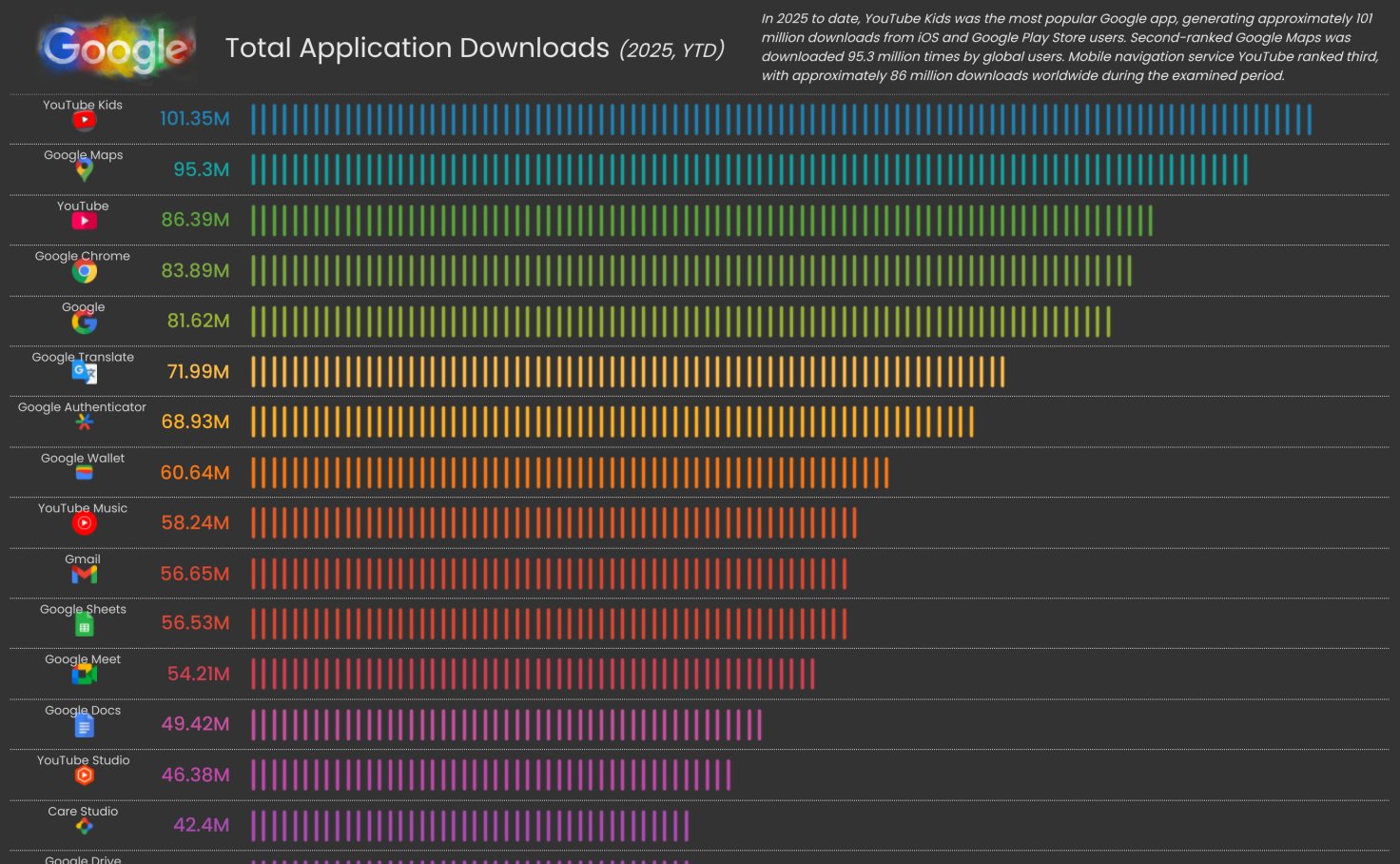1400x864 pixels.
Task: Select the '83.89M' download value
Action: click(196, 270)
